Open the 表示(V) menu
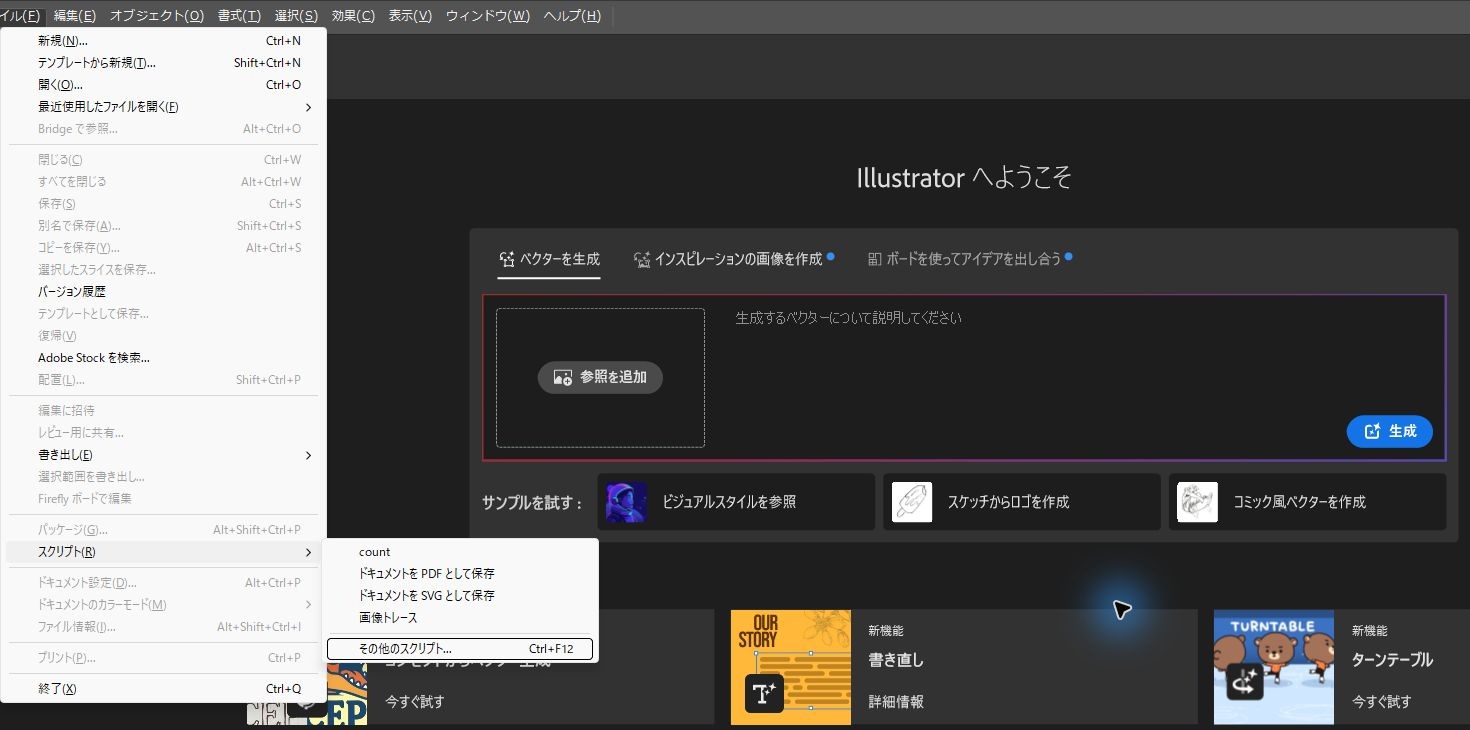This screenshot has height=730, width=1470. (x=411, y=16)
